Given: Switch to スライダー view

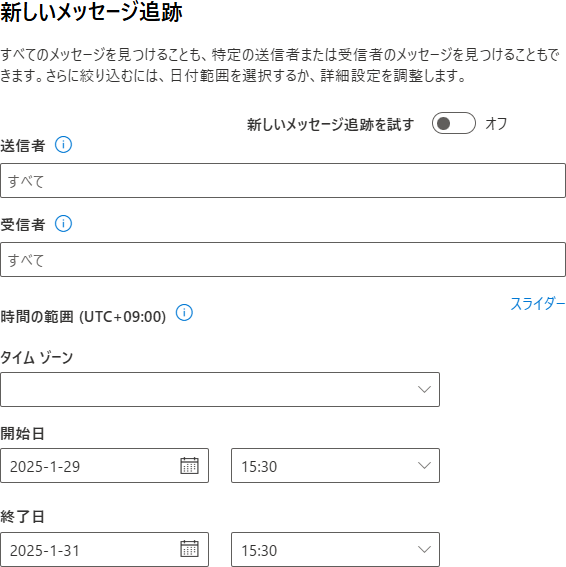Looking at the screenshot, I should (x=538, y=303).
